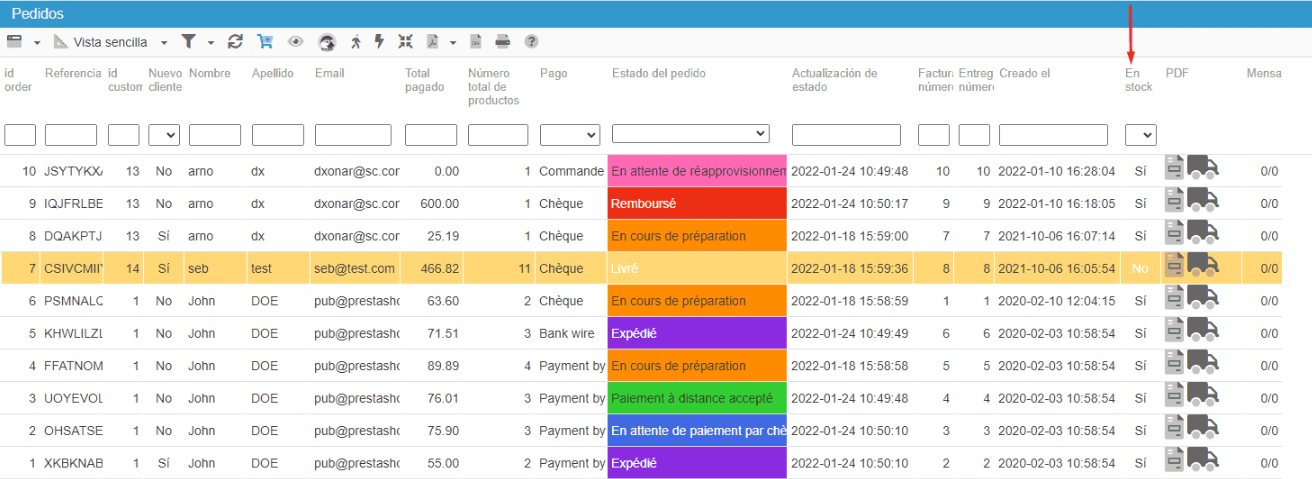Click the collapse arrows toolbar icon
Viewport: 1312px width, 479px height.
tap(405, 42)
